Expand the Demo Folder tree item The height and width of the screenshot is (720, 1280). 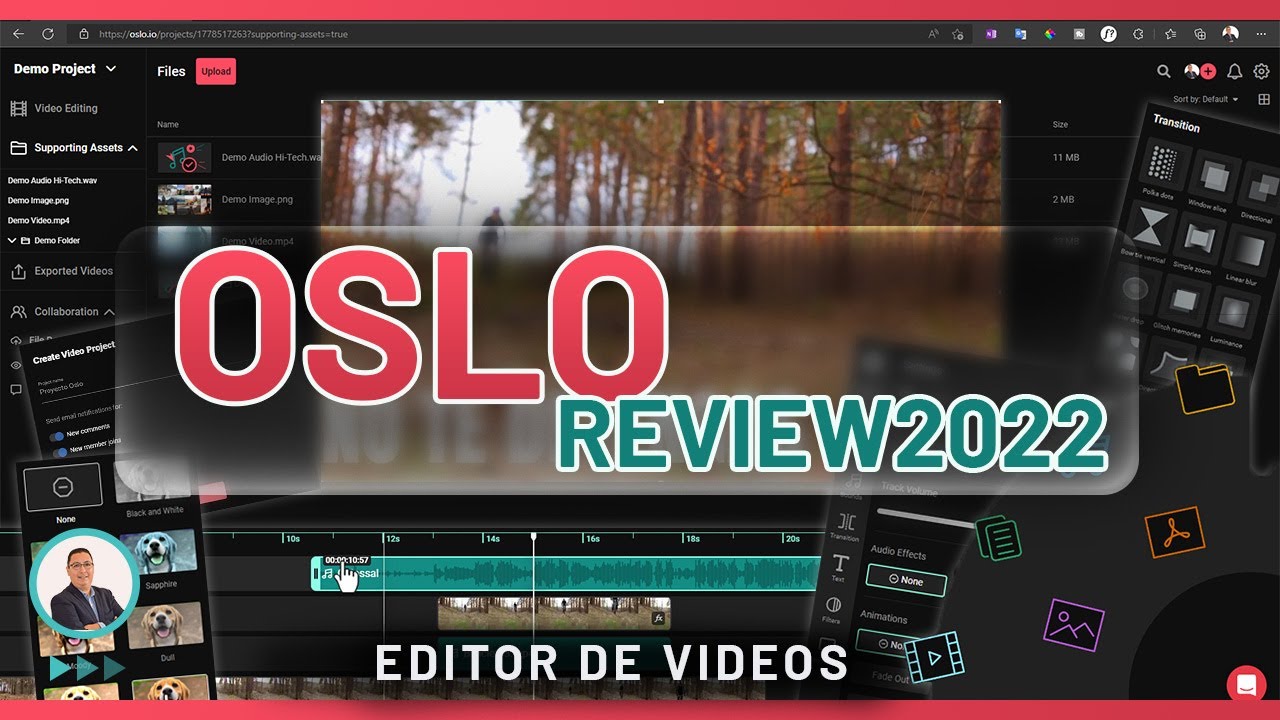click(x=12, y=241)
